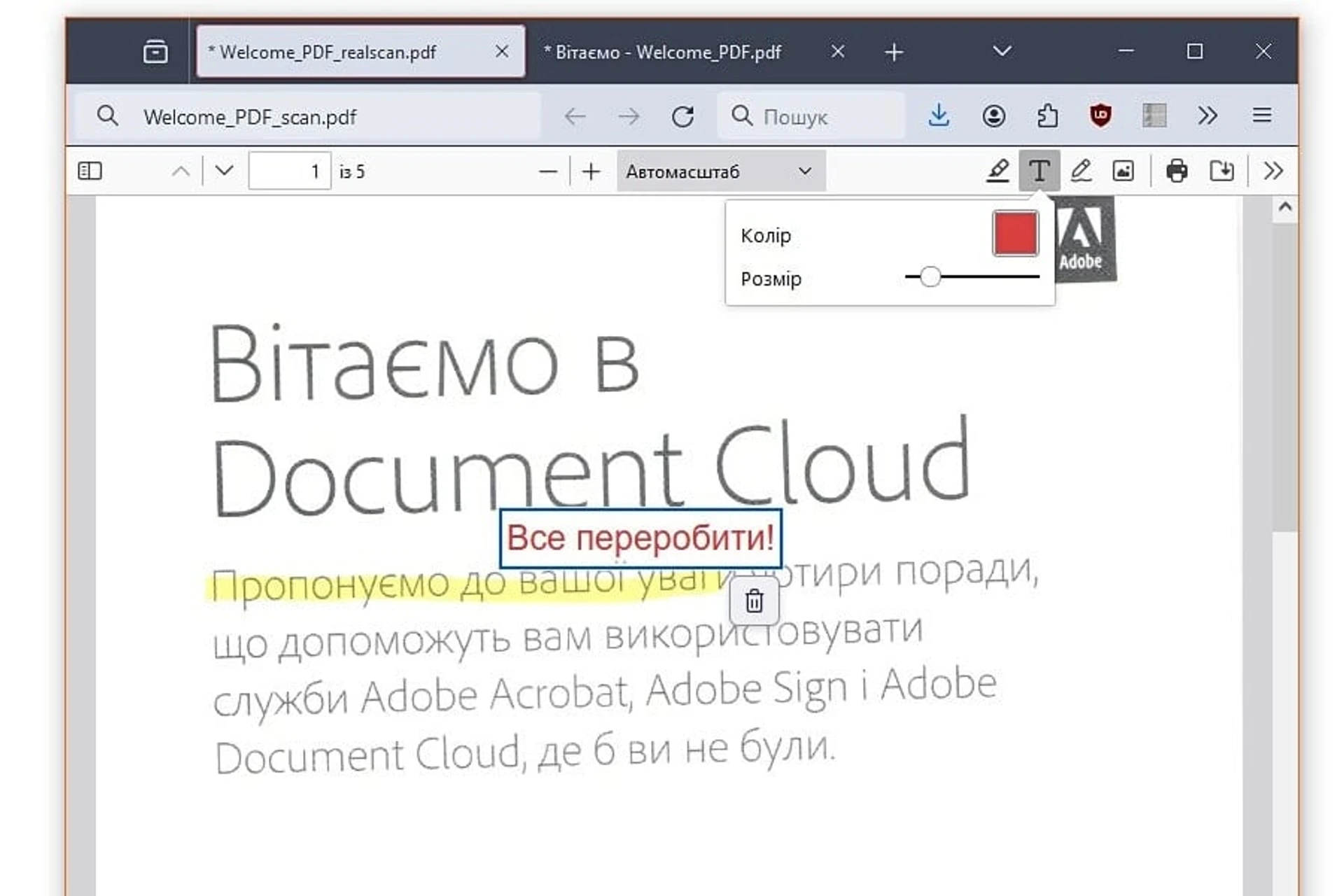
Task: Maximize the browser window
Action: pyautogui.click(x=1195, y=51)
